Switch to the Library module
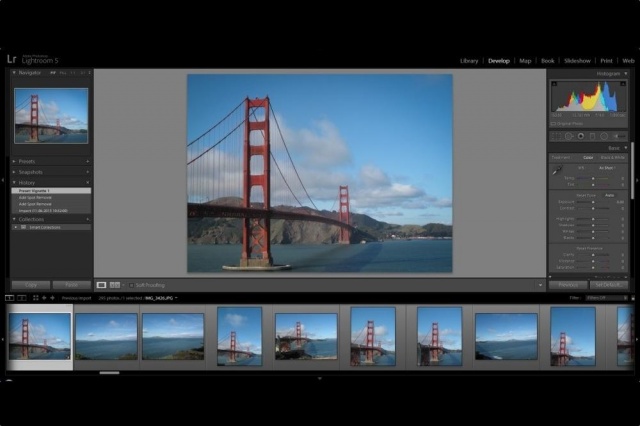 [x=469, y=61]
